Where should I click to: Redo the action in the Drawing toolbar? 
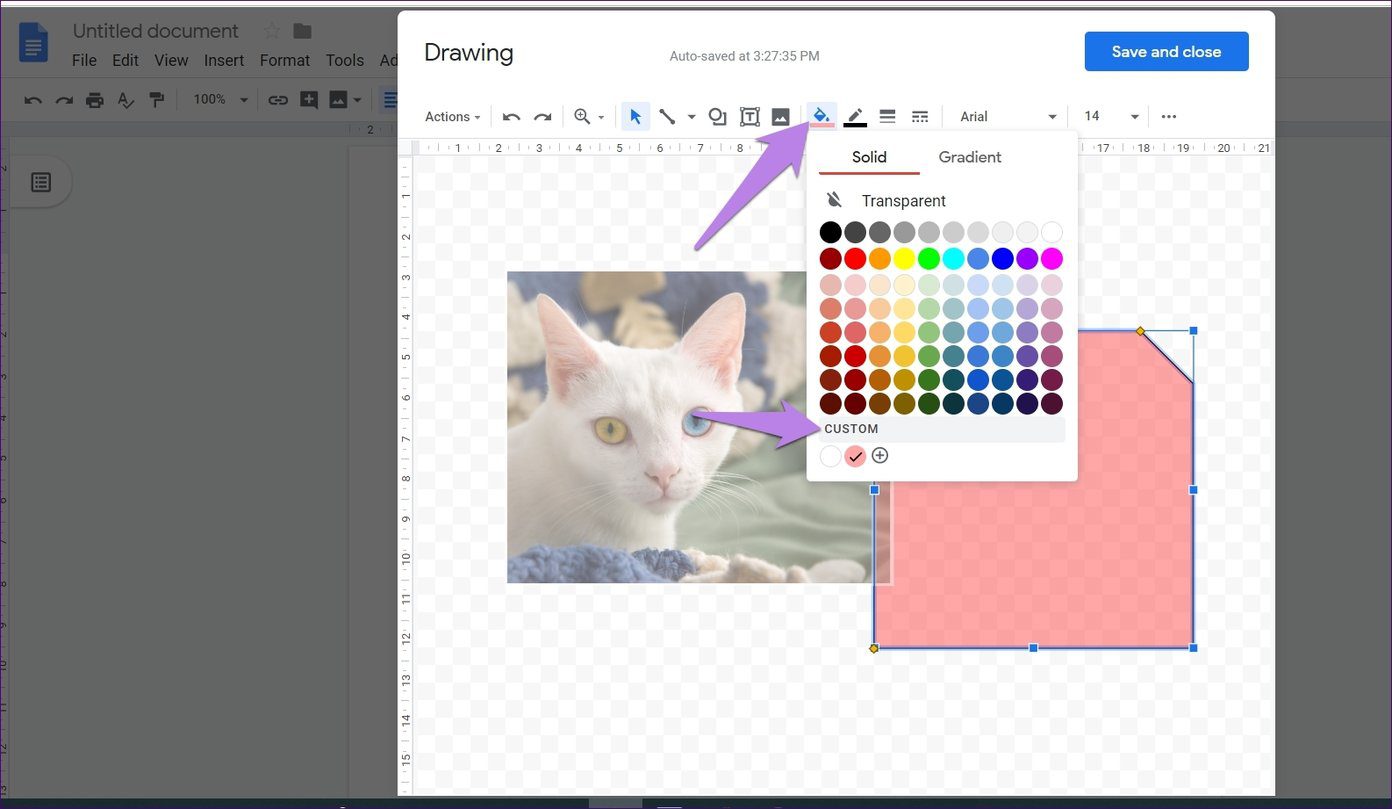[543, 117]
